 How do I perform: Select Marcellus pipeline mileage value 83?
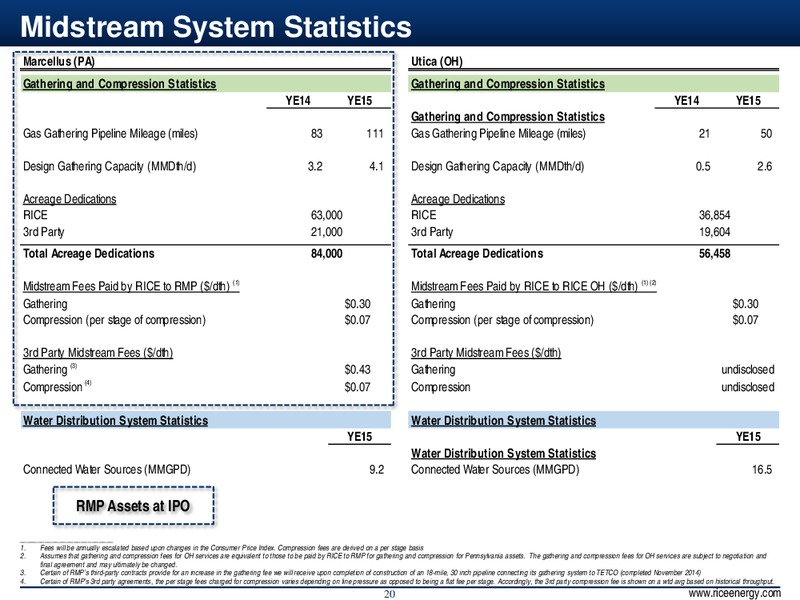pyautogui.click(x=316, y=134)
